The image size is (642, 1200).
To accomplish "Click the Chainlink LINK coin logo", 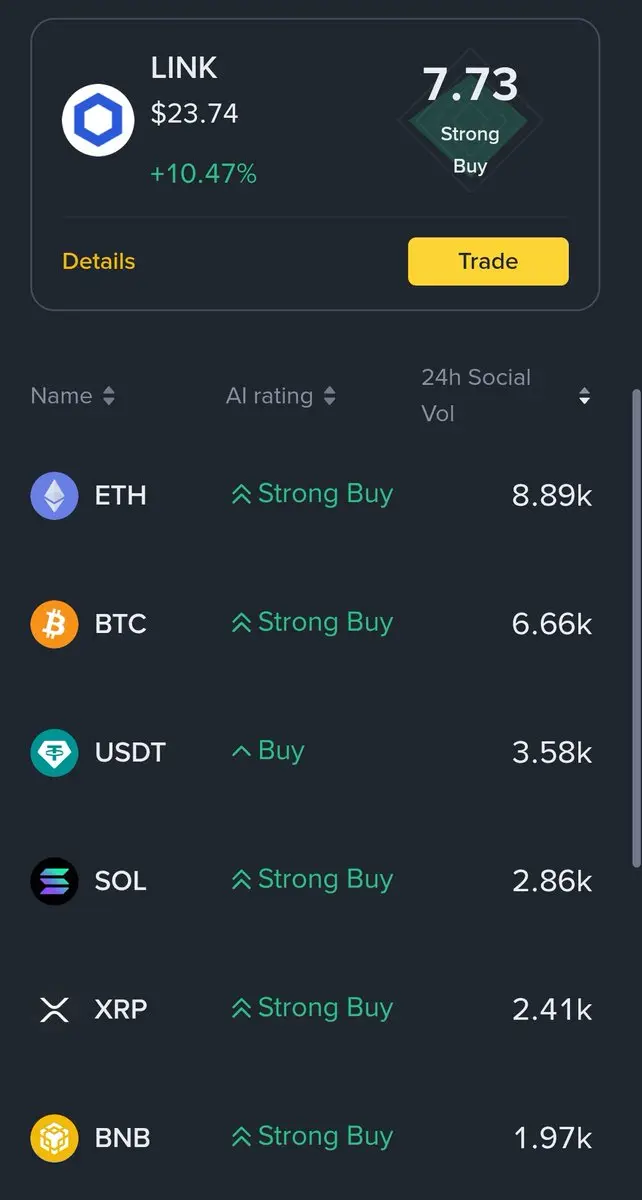I will pyautogui.click(x=98, y=120).
